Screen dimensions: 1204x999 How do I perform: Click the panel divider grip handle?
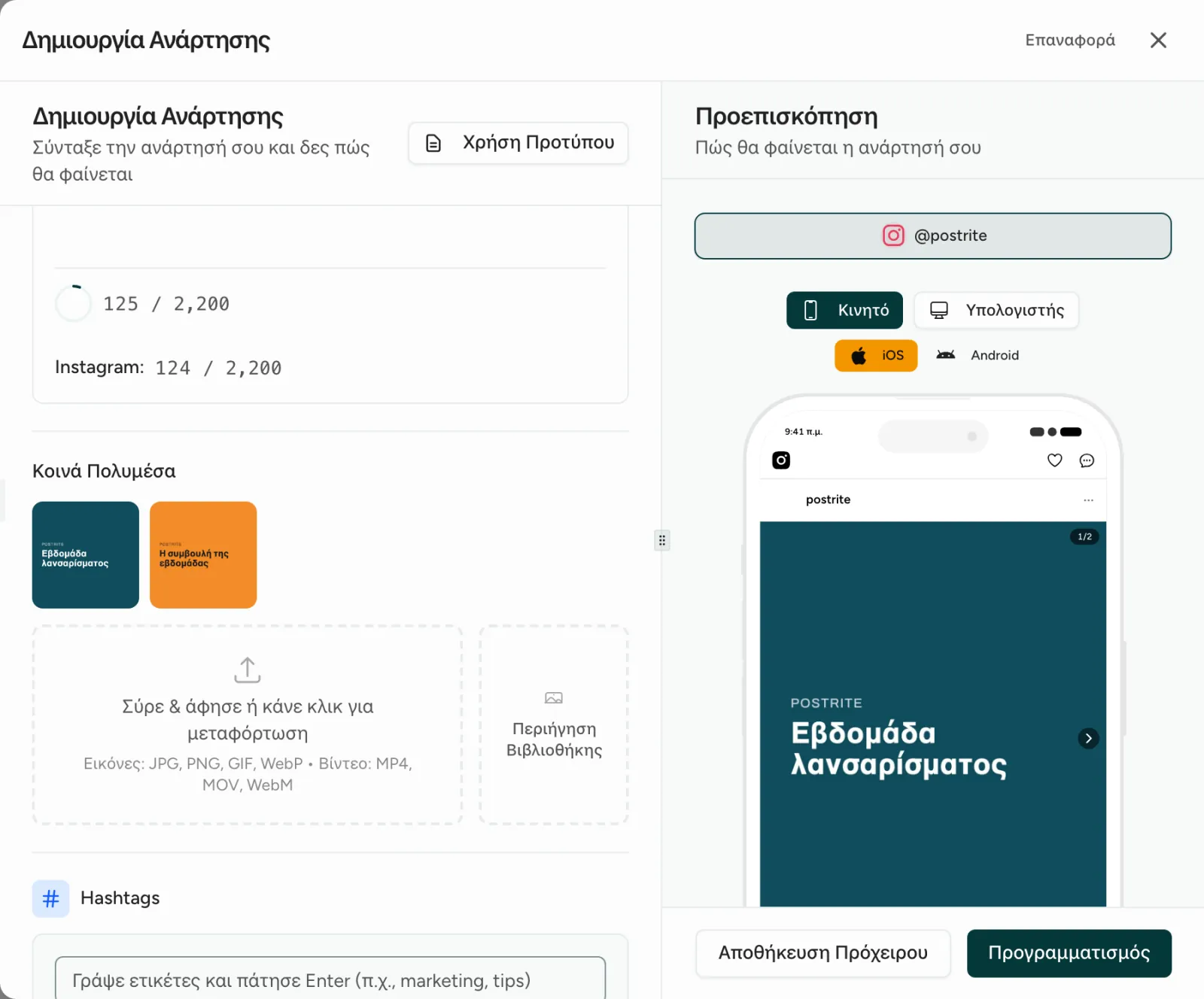(x=662, y=540)
